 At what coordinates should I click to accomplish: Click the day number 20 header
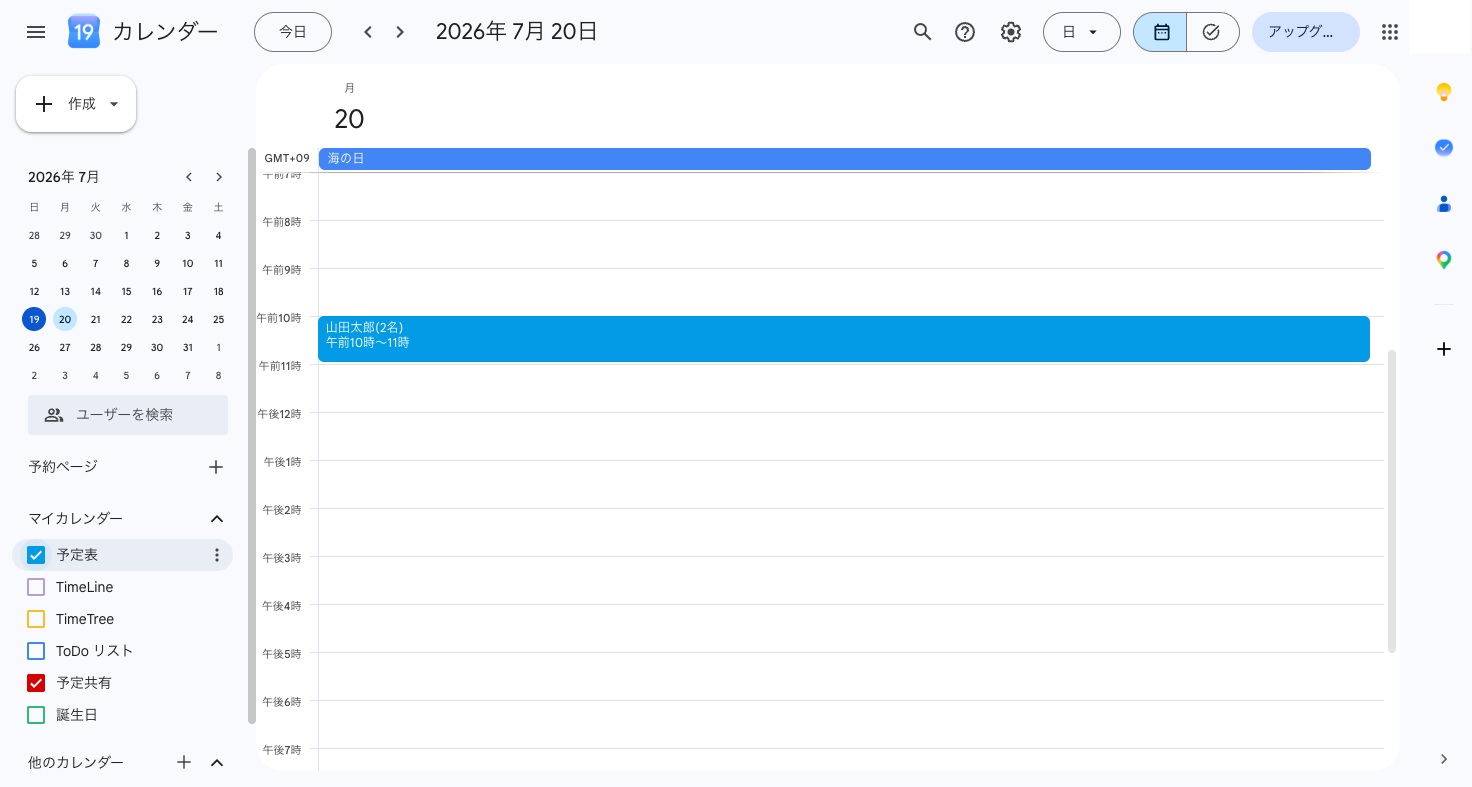[349, 119]
